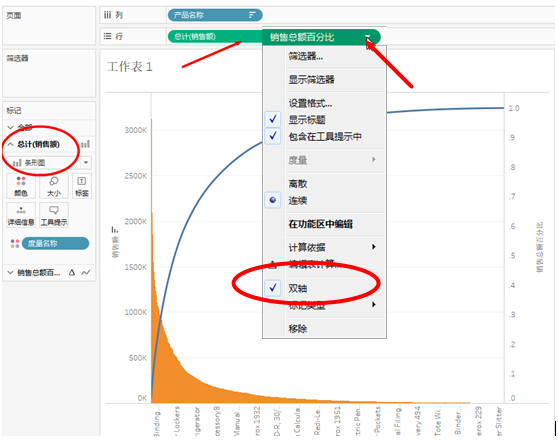Click the sort icon beside 销售额 axis
The height and width of the screenshot is (442, 558).
pyautogui.click(x=115, y=230)
